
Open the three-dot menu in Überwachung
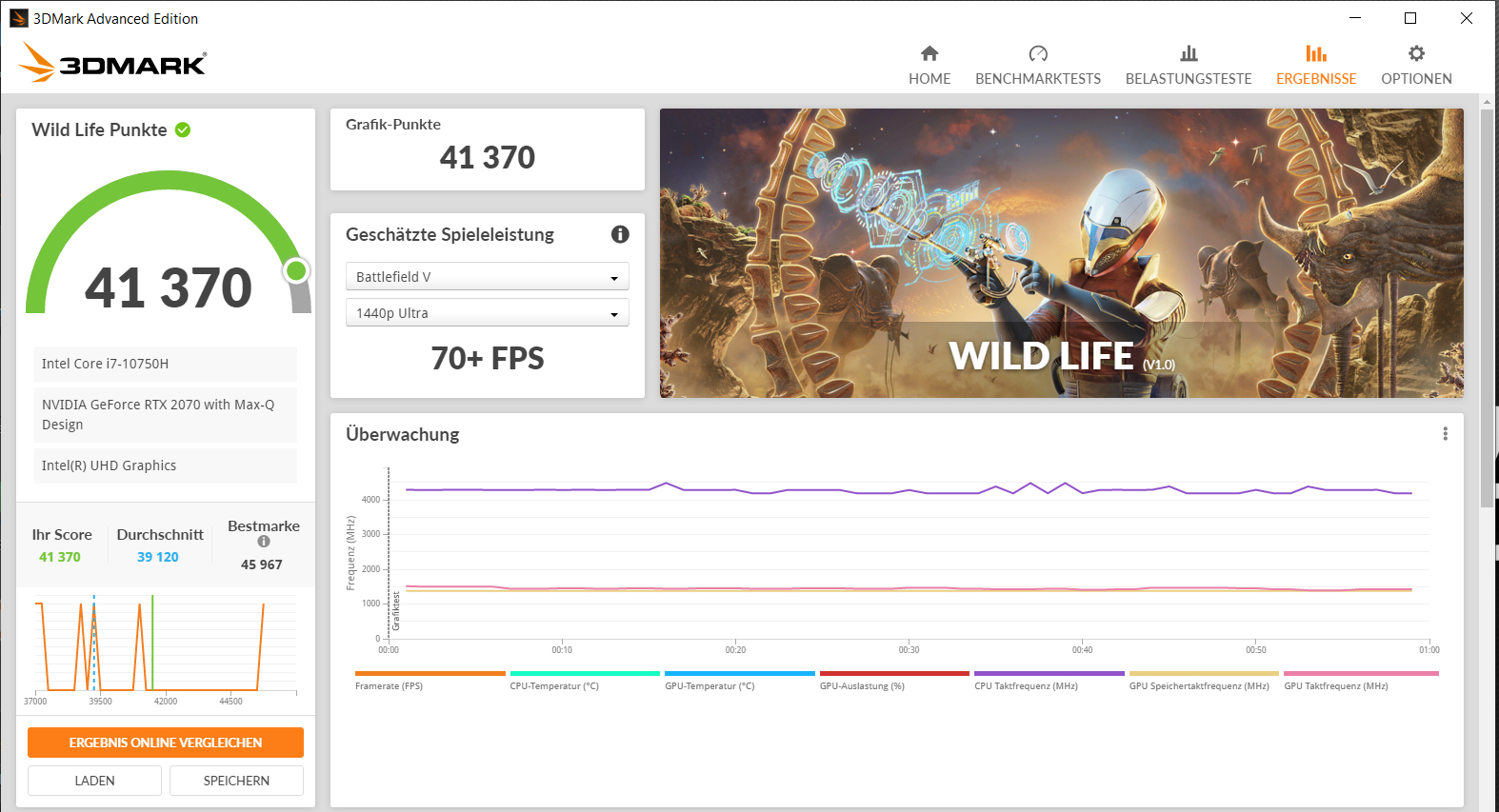(x=1445, y=434)
